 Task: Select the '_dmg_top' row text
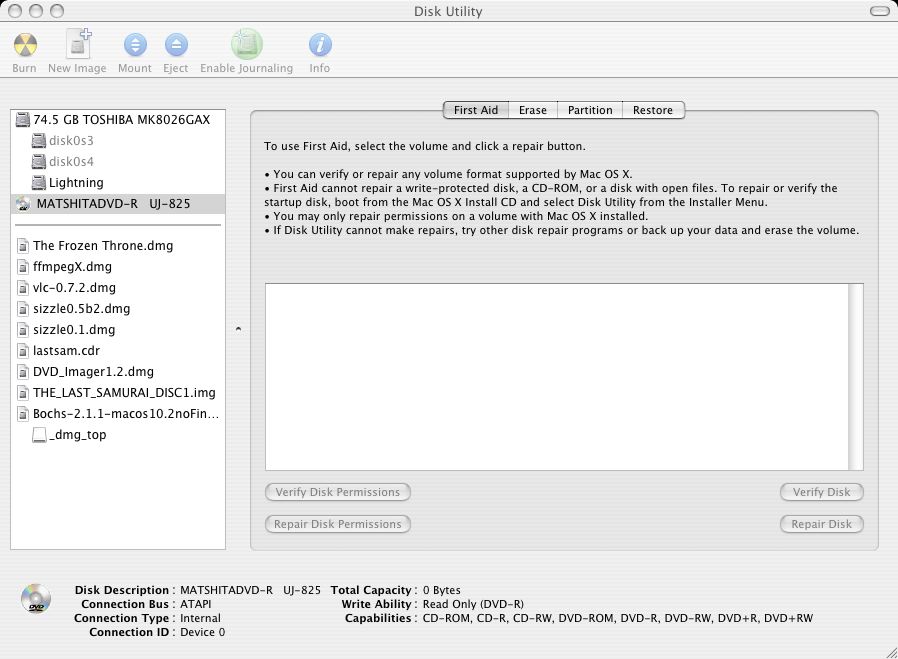[77, 435]
